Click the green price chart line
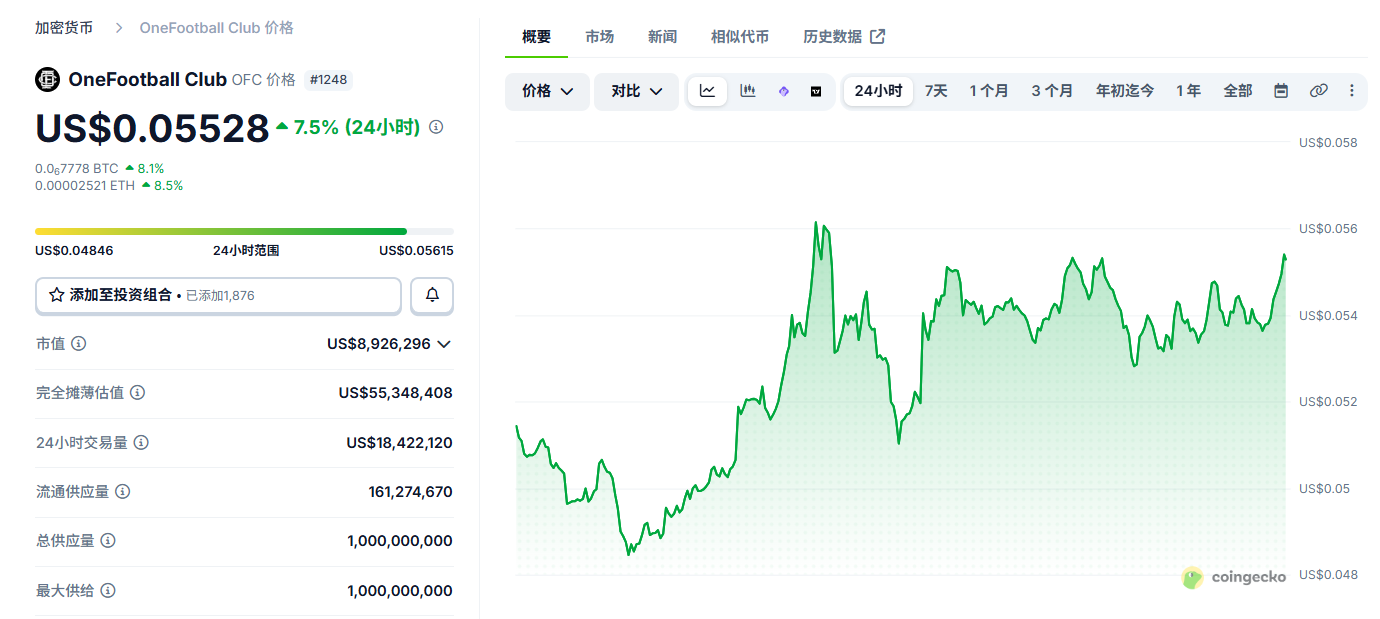This screenshot has width=1380, height=619. point(901,389)
